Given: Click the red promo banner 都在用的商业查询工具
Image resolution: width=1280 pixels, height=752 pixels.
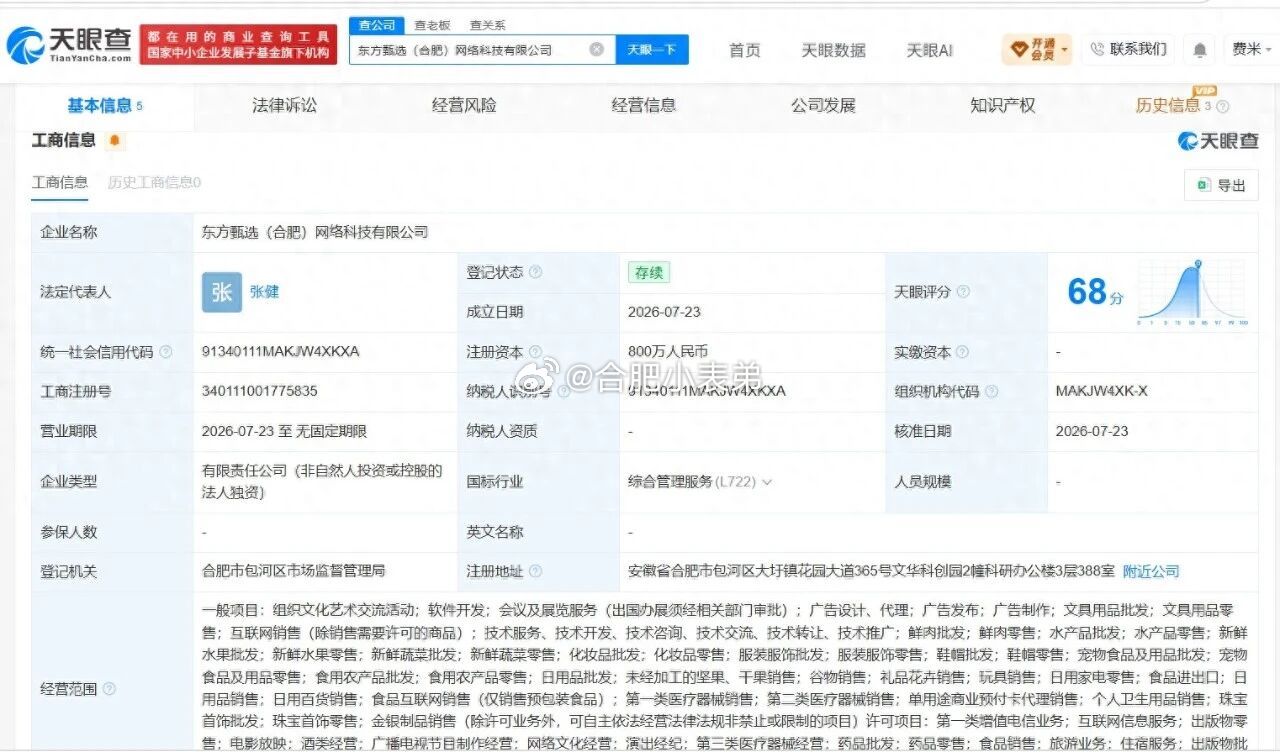Looking at the screenshot, I should (238, 45).
